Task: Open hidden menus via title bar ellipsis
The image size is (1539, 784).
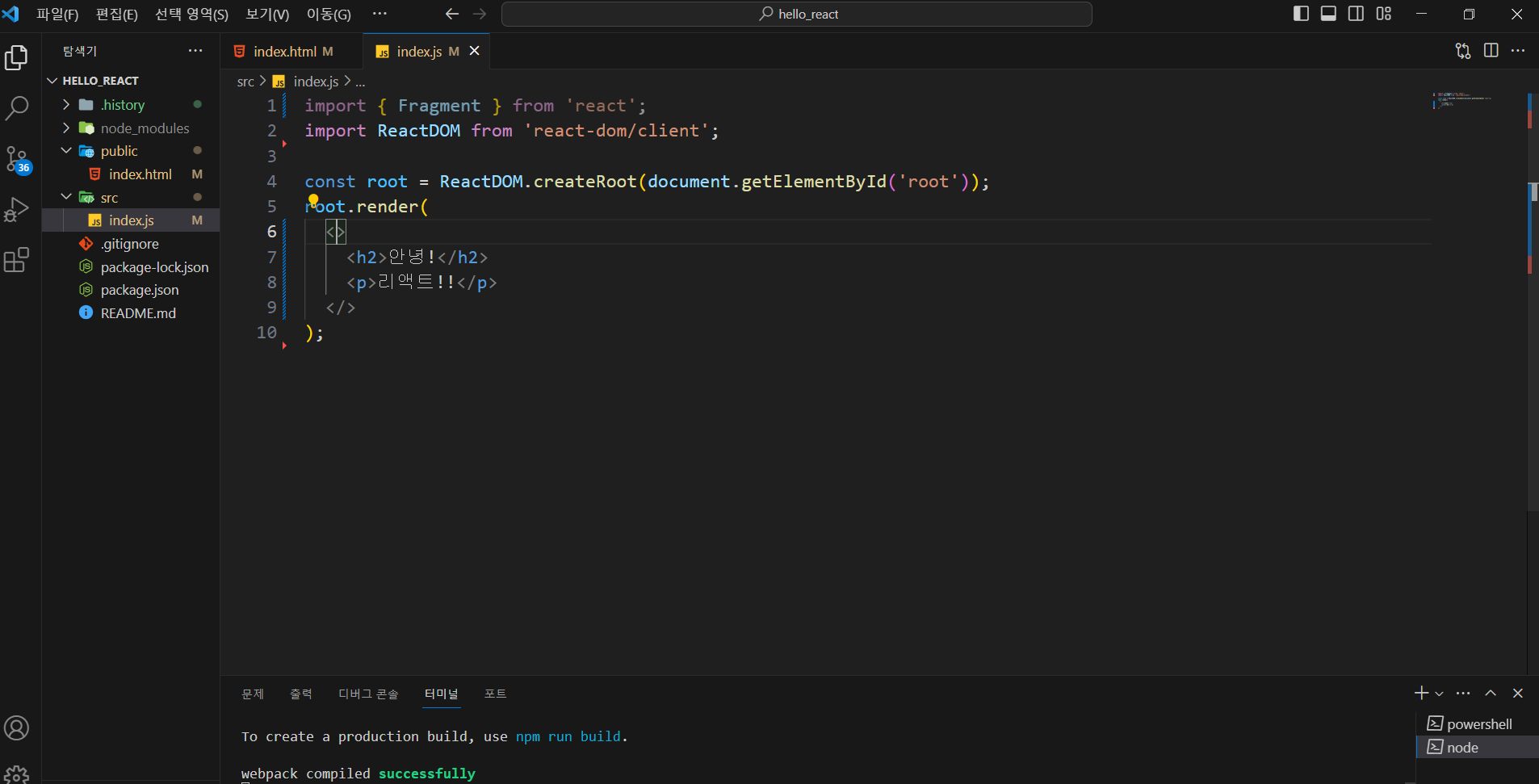Action: (x=380, y=14)
